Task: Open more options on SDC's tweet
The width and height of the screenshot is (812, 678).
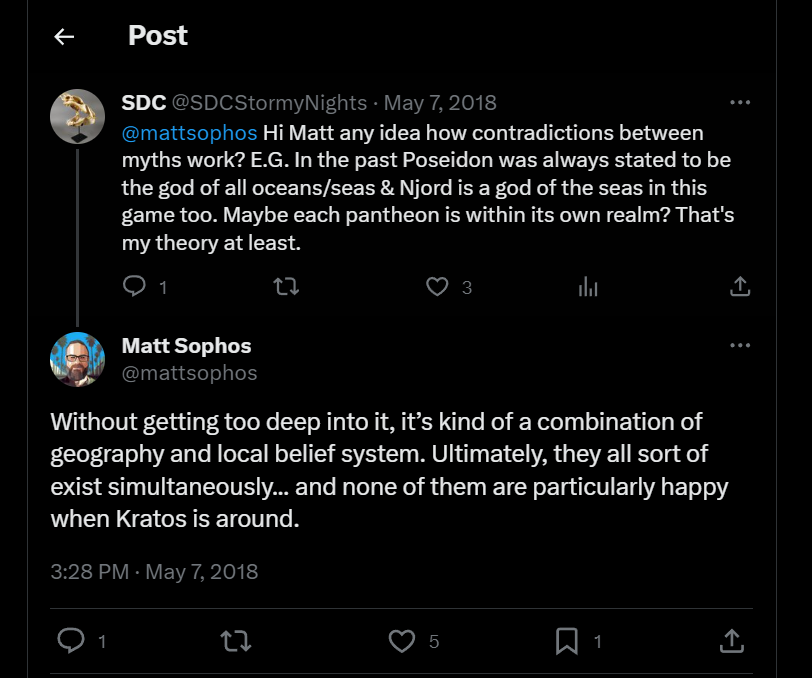Action: pyautogui.click(x=740, y=102)
